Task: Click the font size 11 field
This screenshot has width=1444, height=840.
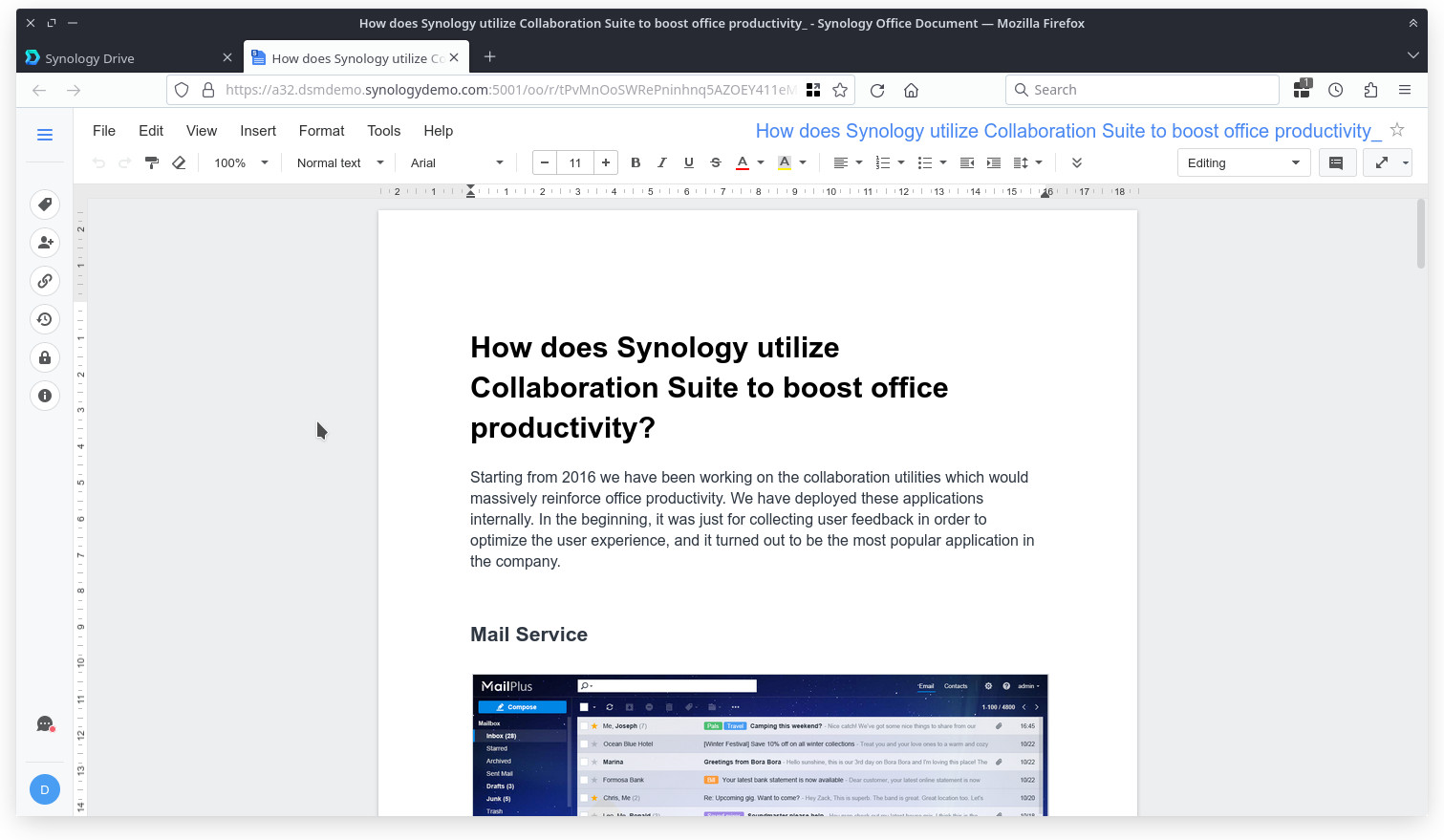Action: coord(575,162)
